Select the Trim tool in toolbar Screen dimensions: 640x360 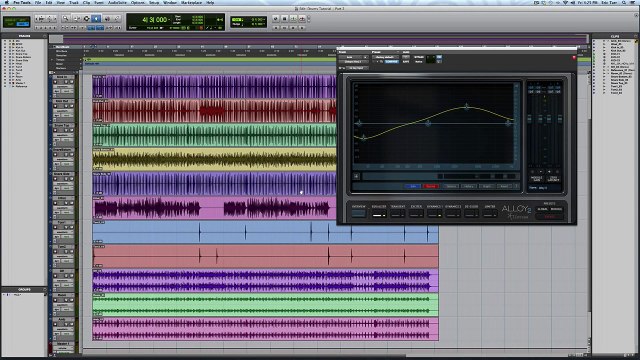tap(76, 19)
